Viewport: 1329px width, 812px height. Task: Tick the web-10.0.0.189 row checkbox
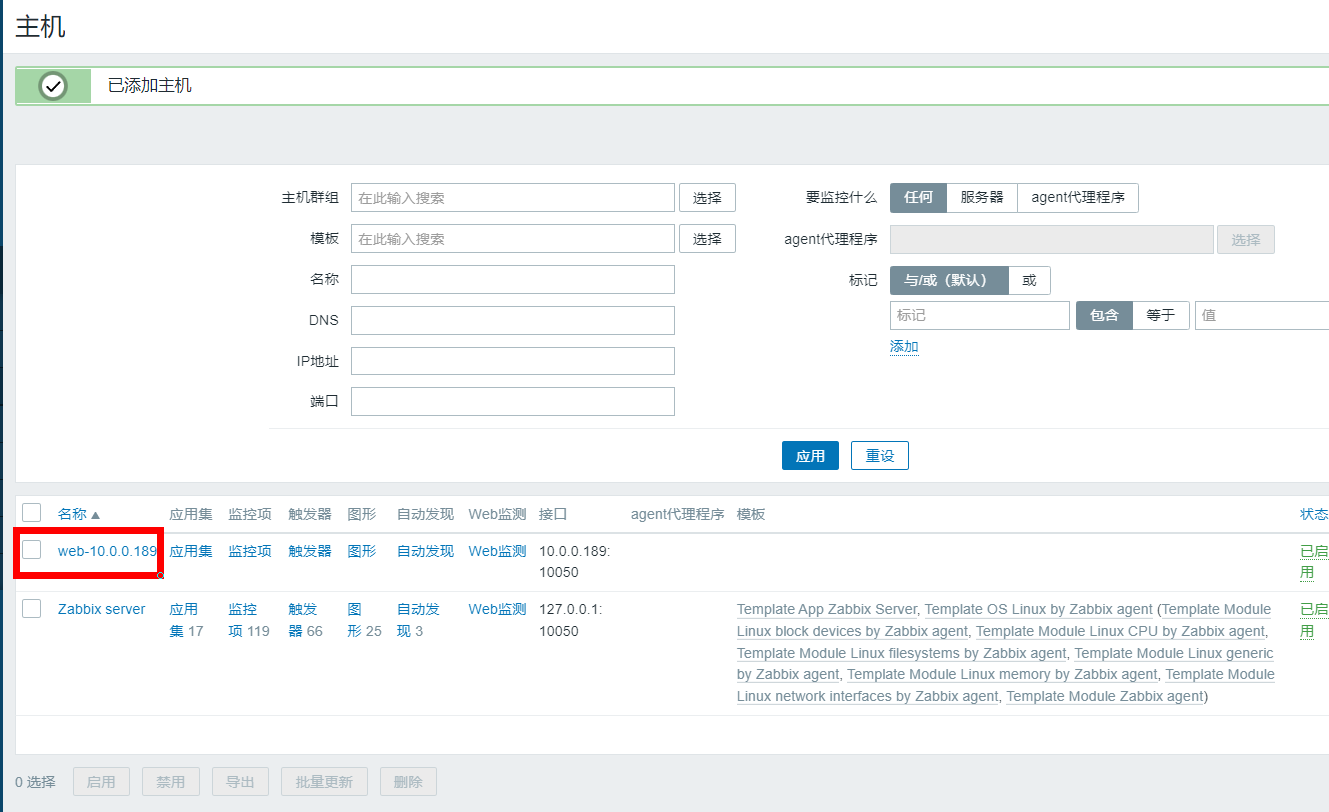32,550
